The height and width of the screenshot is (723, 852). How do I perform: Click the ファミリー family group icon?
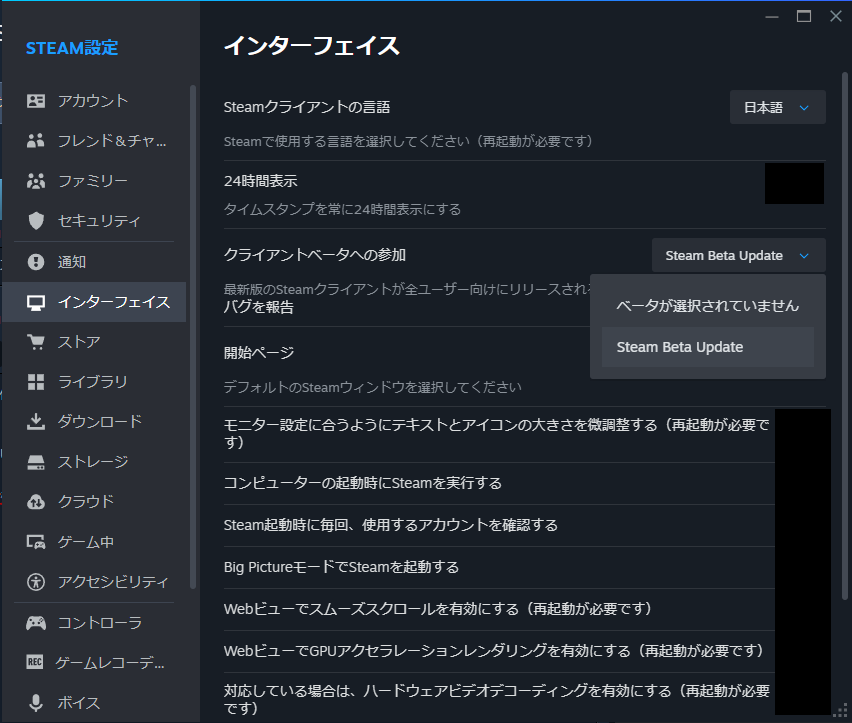[x=36, y=181]
